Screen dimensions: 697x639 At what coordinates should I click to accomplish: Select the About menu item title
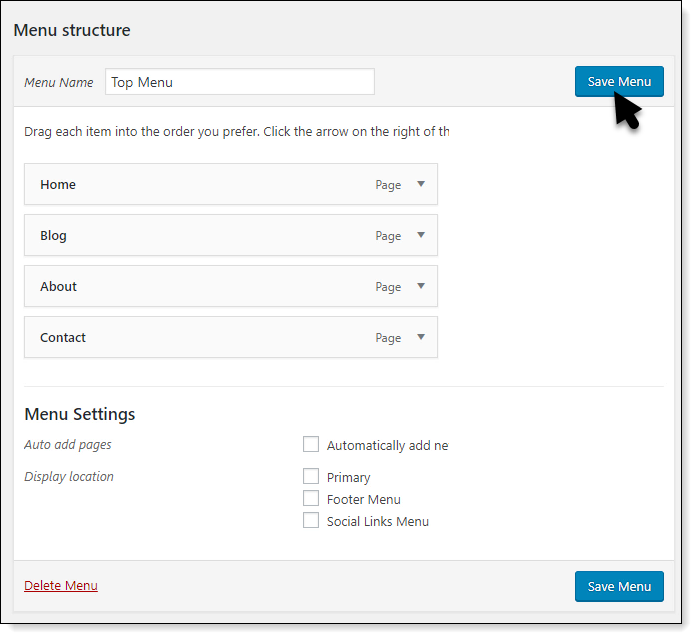click(59, 287)
